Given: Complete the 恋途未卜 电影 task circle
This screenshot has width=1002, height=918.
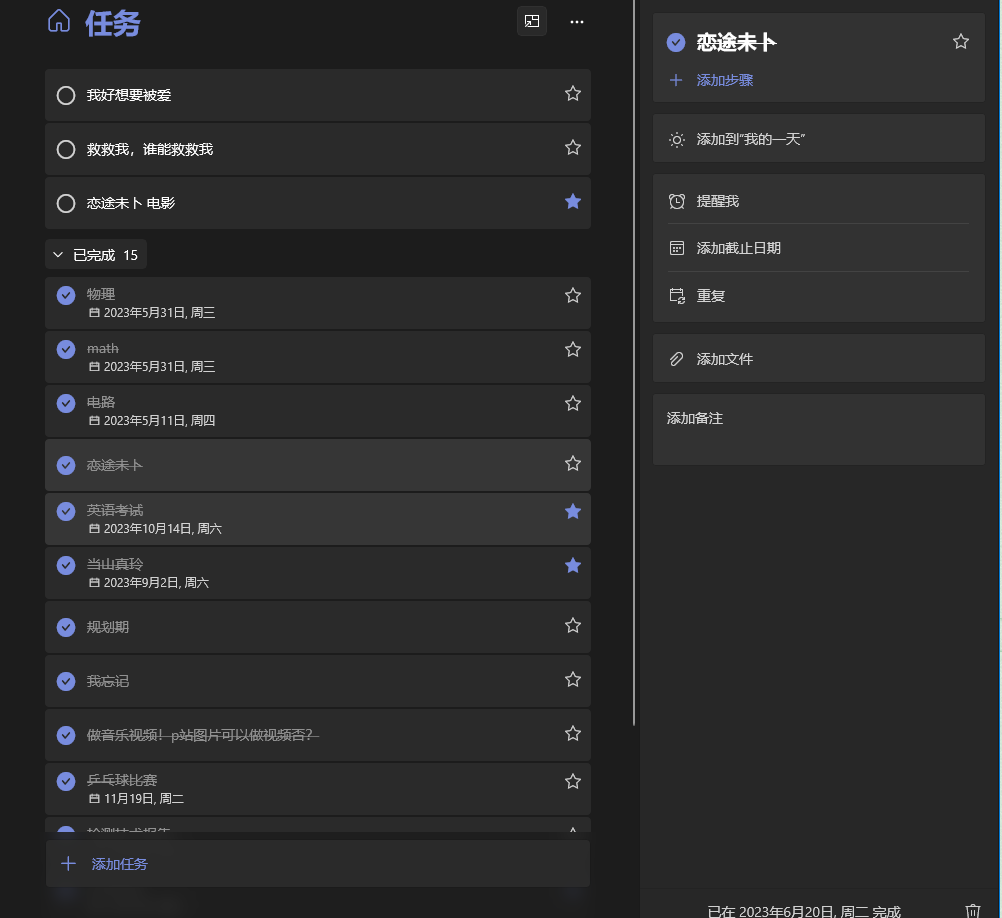Looking at the screenshot, I should (66, 204).
